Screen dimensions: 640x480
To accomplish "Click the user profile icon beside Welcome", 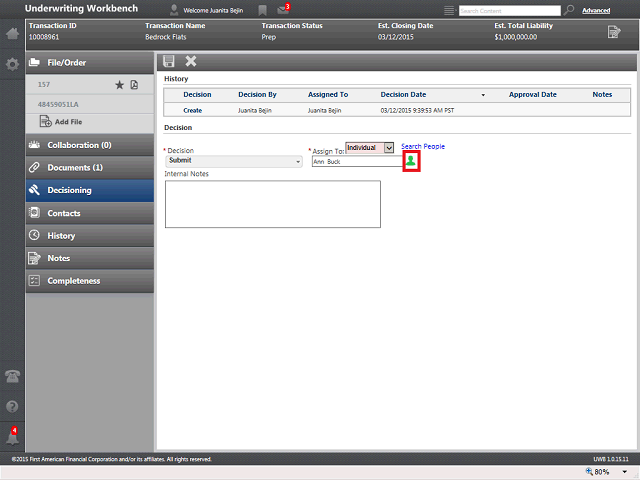I will (174, 10).
